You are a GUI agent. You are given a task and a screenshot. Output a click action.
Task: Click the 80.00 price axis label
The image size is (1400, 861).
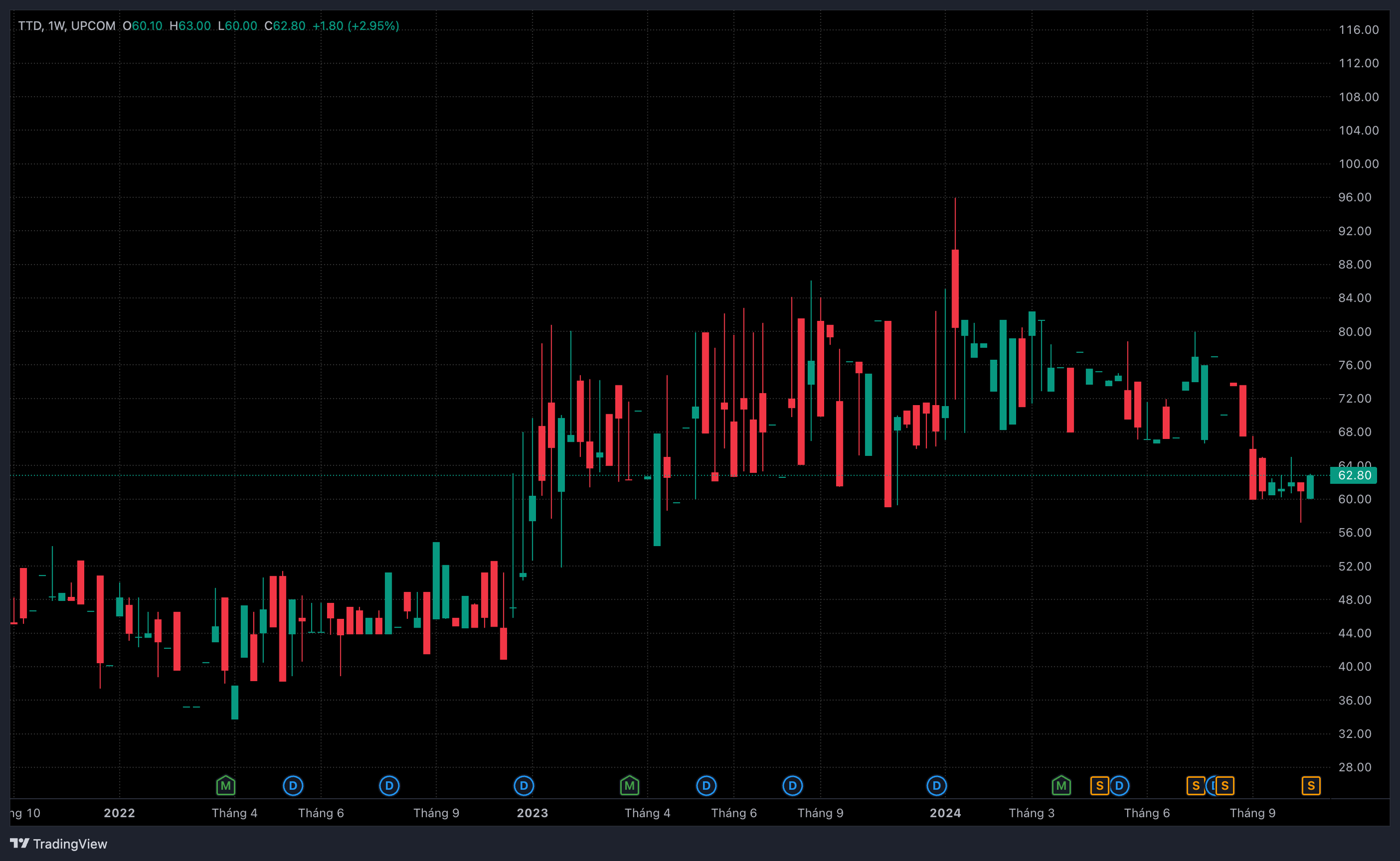click(x=1355, y=331)
